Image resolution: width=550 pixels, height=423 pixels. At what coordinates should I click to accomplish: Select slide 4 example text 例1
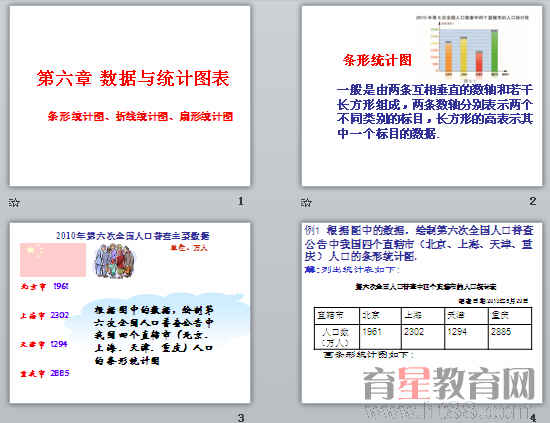(x=419, y=243)
